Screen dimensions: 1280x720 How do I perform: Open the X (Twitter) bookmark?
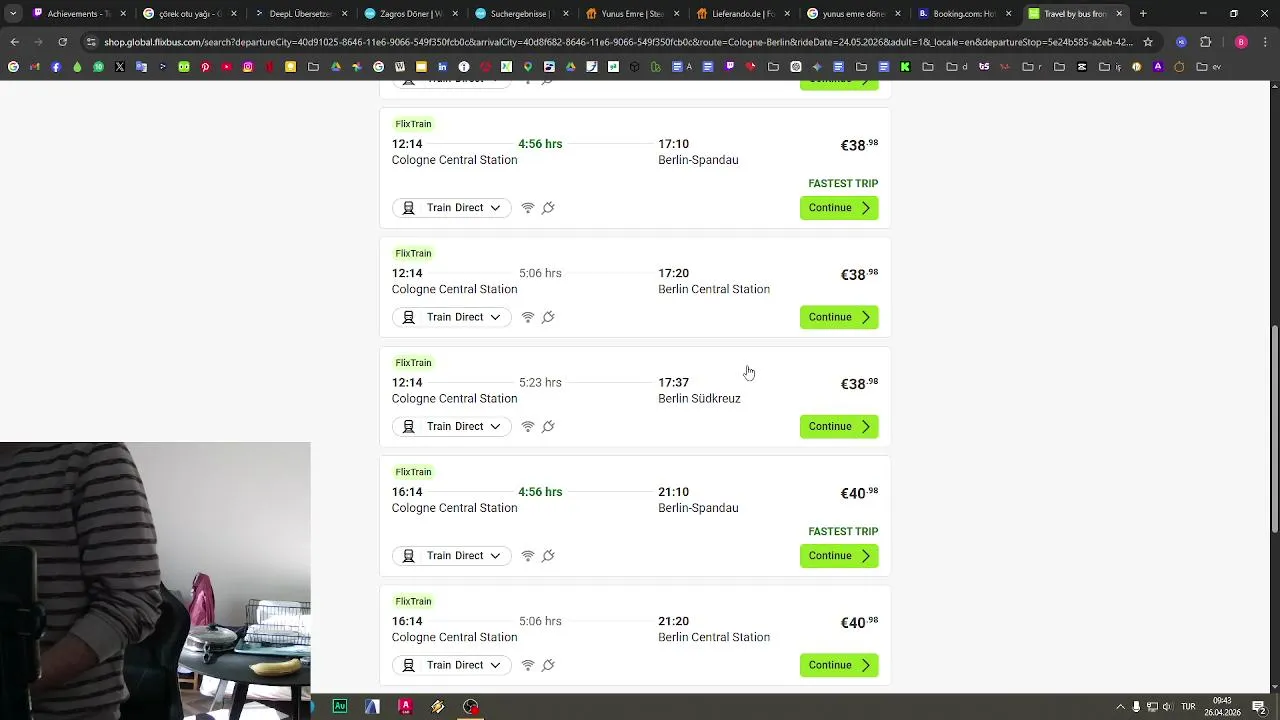[119, 67]
